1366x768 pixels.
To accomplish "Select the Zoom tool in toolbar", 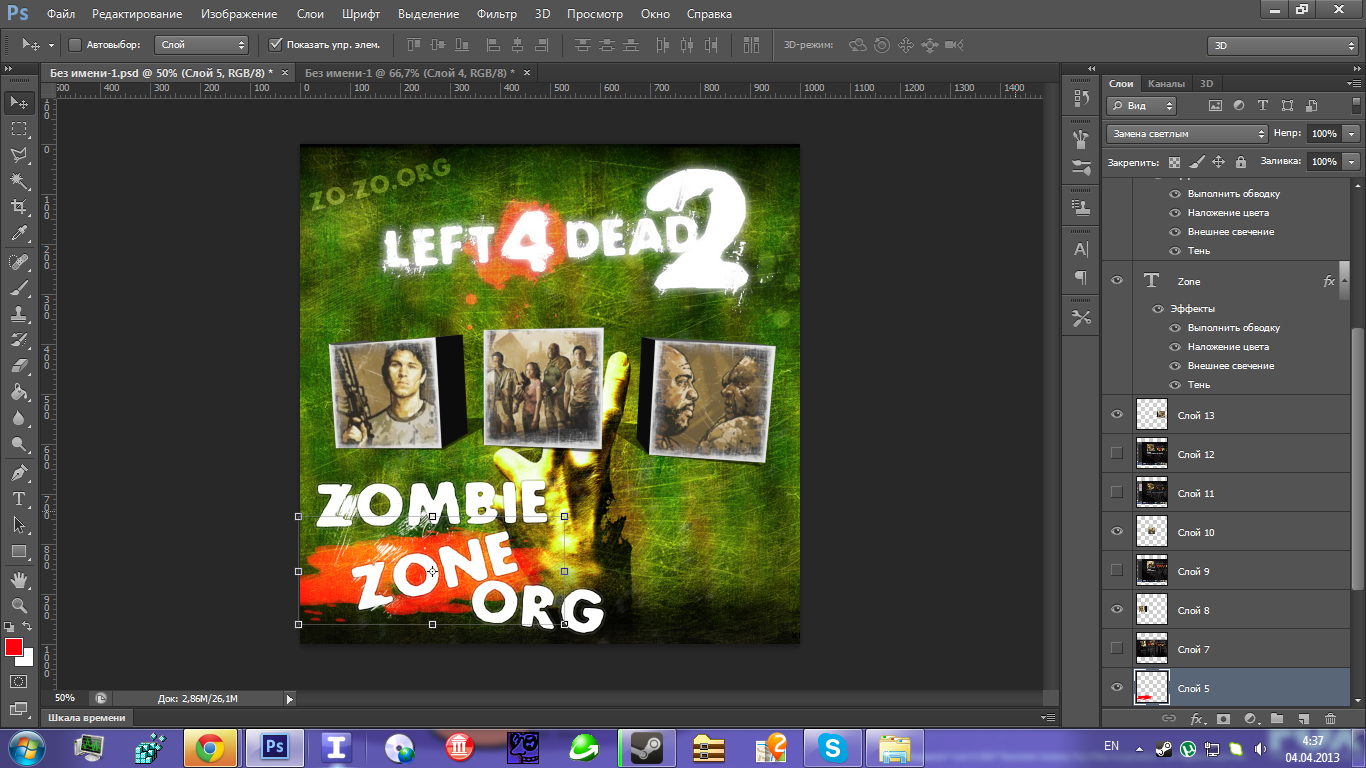I will [x=18, y=606].
